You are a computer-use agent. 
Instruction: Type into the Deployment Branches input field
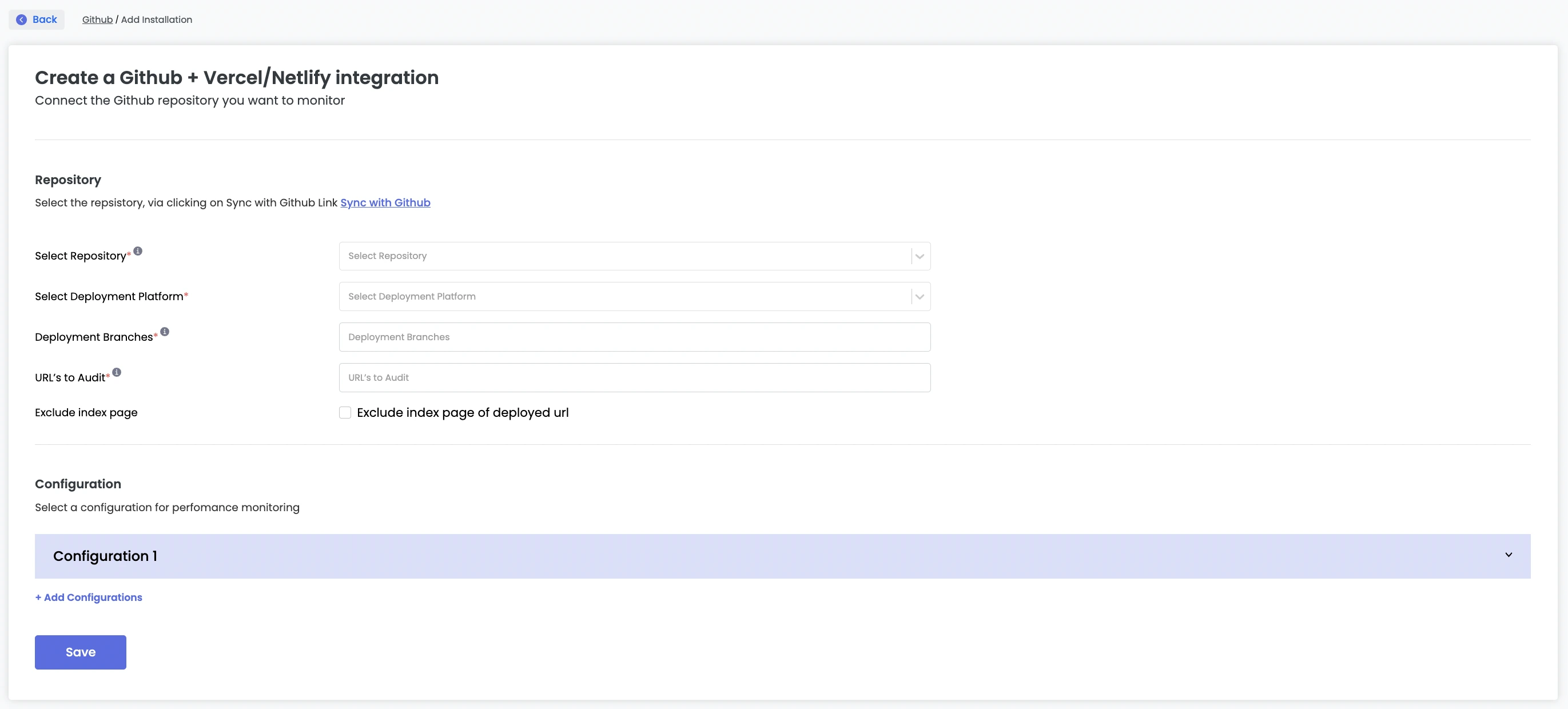click(635, 336)
